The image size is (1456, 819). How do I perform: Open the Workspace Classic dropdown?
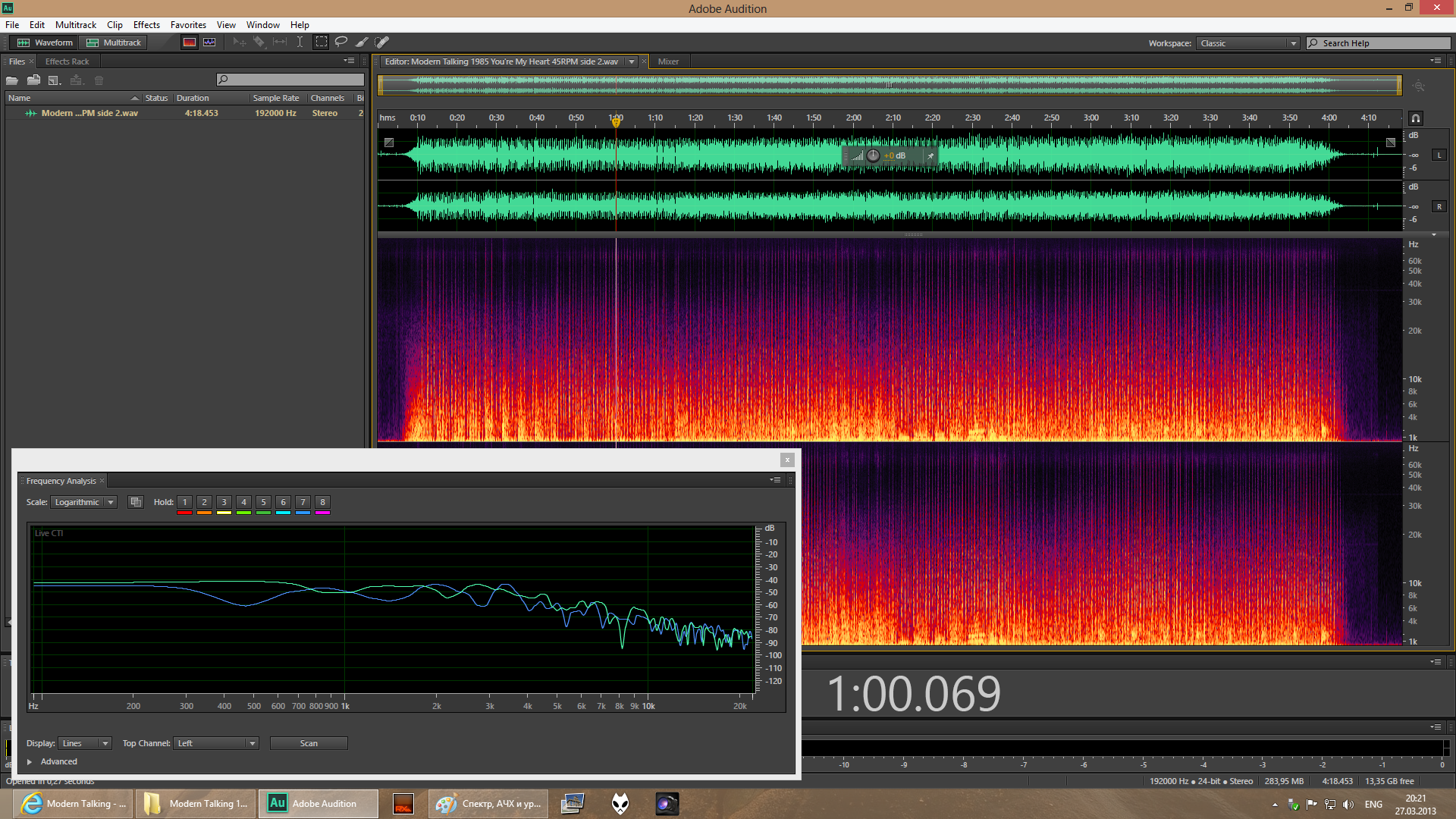(1248, 43)
